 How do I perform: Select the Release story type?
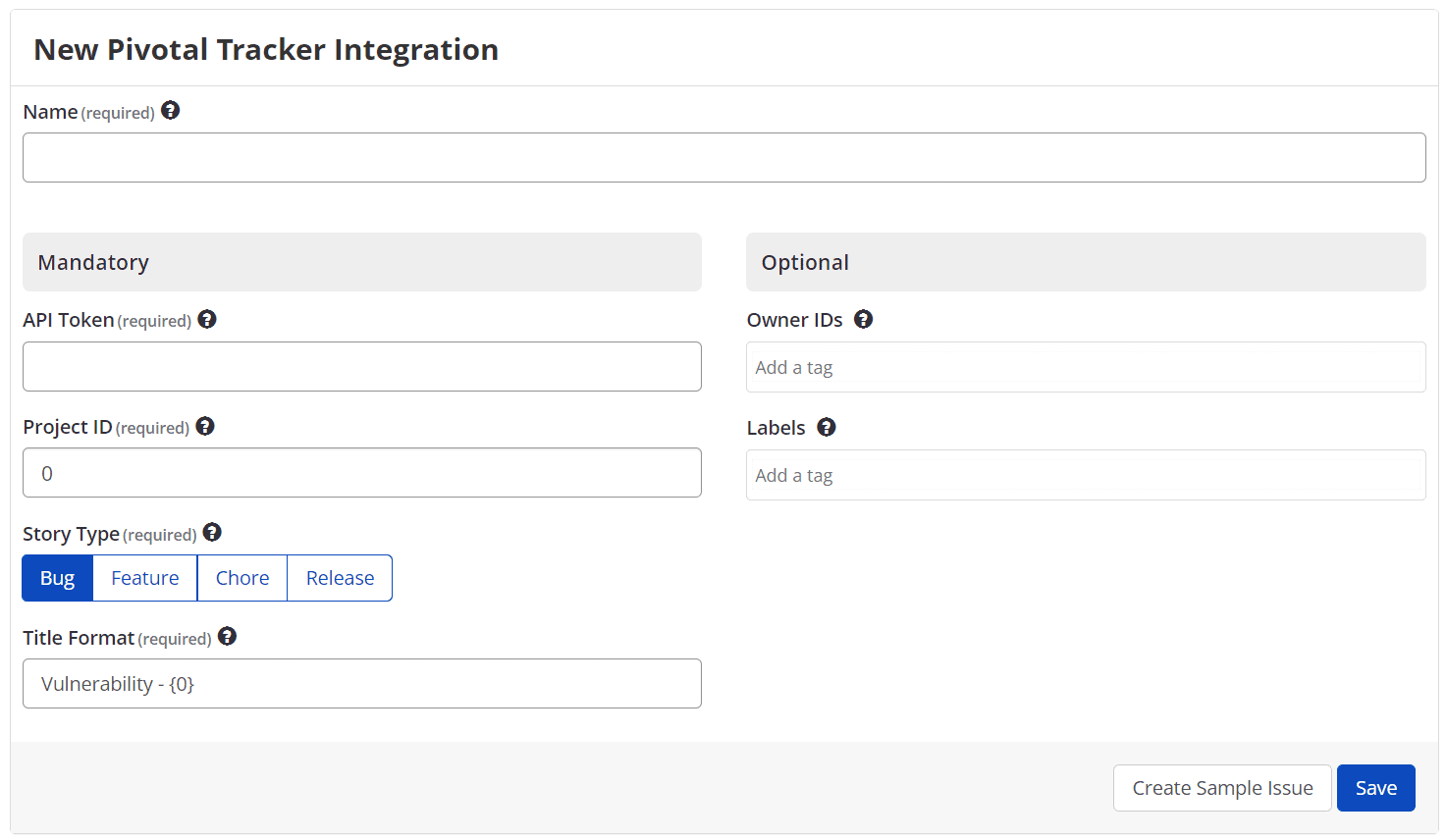tap(339, 578)
